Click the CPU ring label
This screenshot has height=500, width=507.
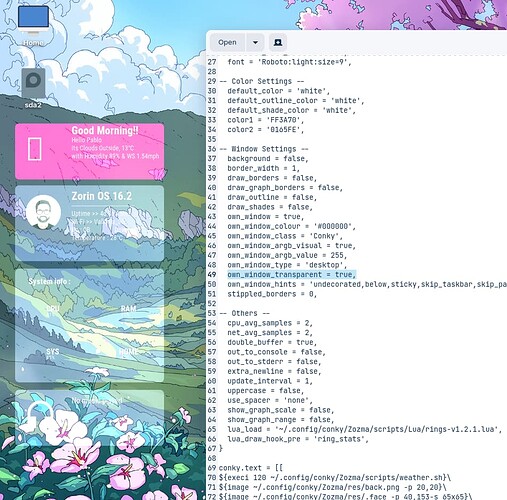click(x=53, y=308)
